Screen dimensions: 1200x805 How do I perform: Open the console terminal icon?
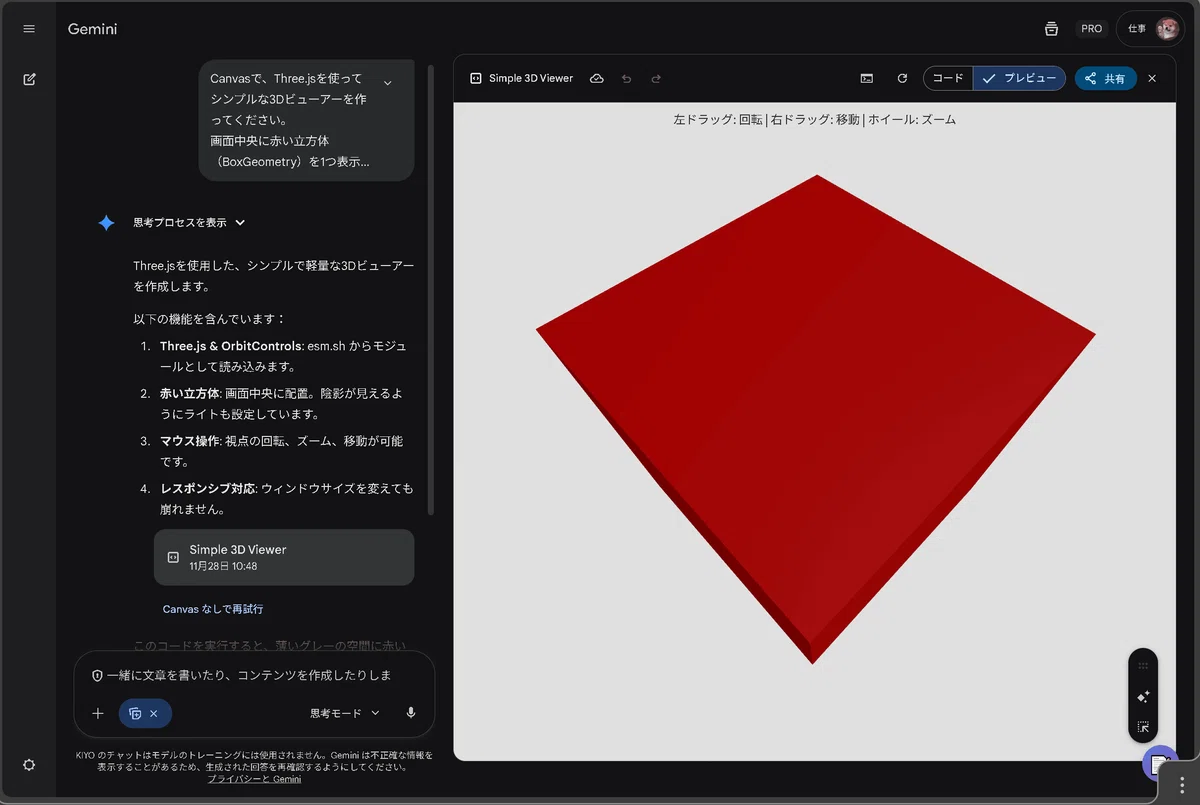tap(867, 78)
